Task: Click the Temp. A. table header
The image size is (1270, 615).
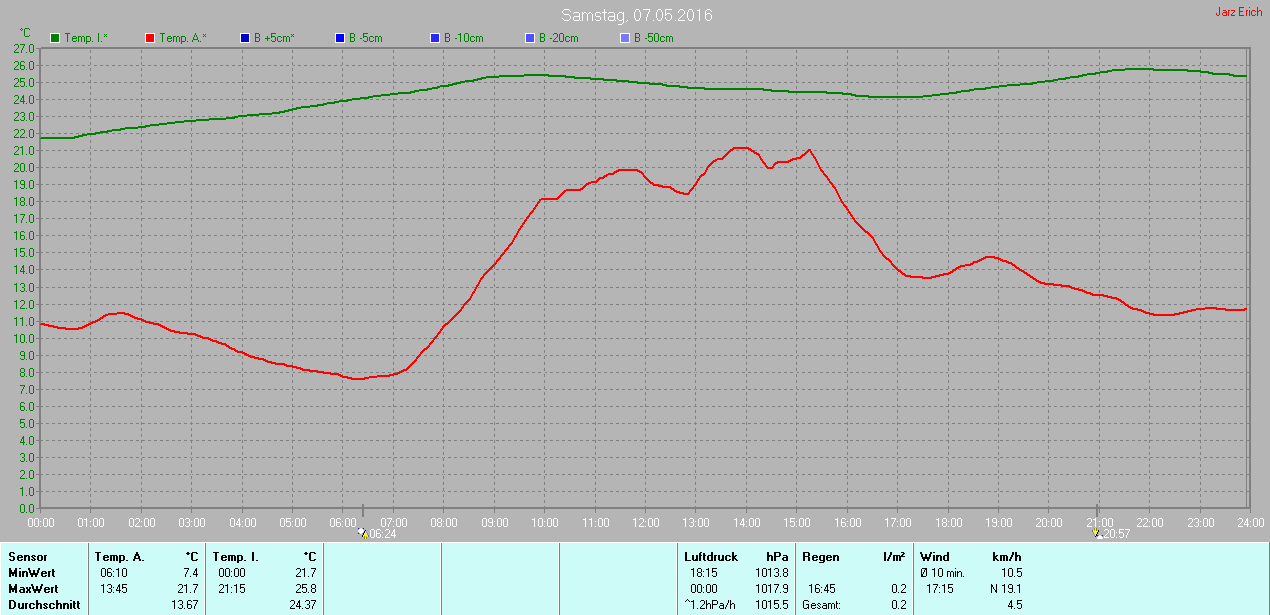Action: pos(119,556)
